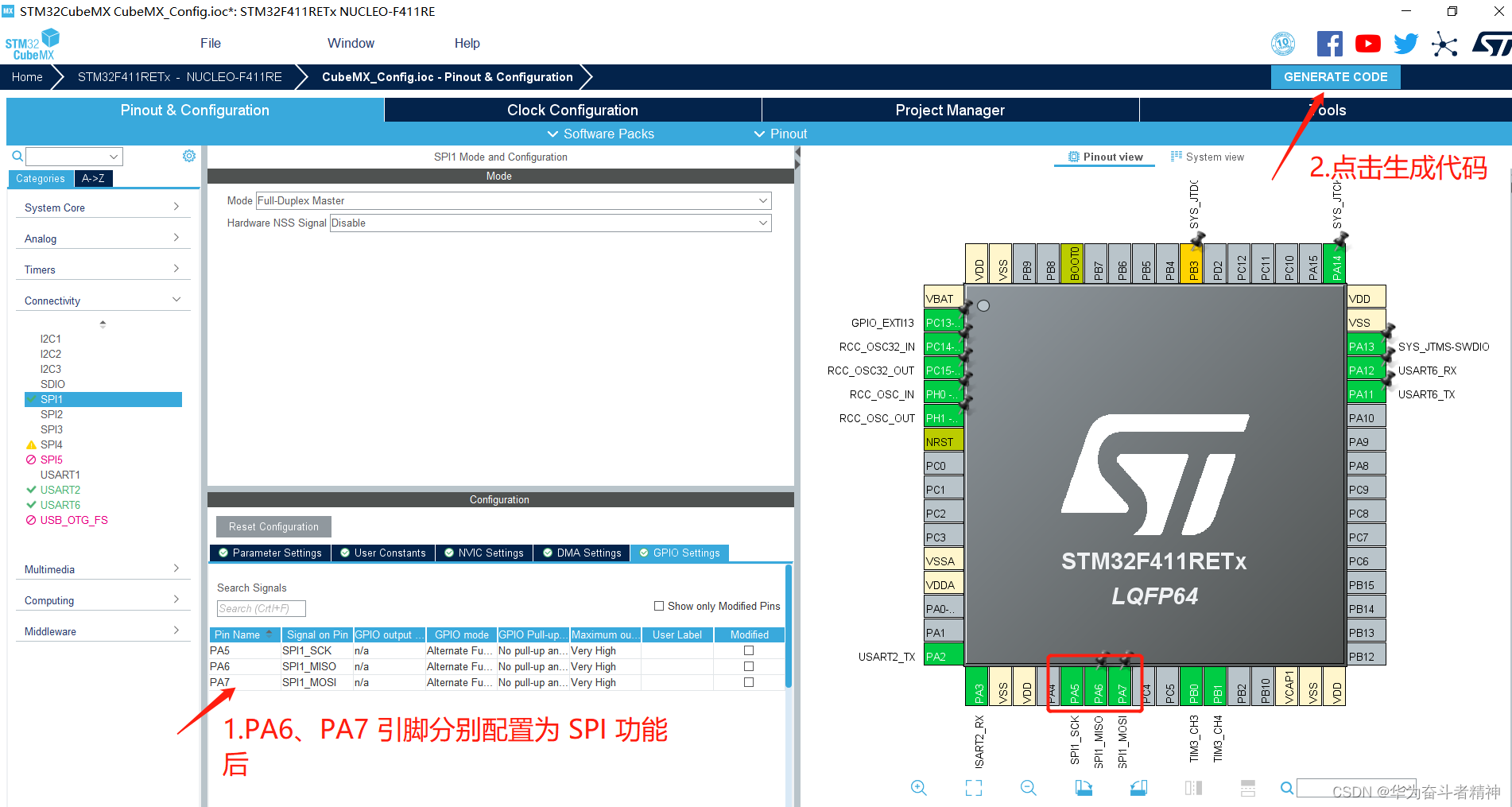This screenshot has width=1512, height=807.
Task: Expand the Multimedia category
Action: click(x=103, y=569)
